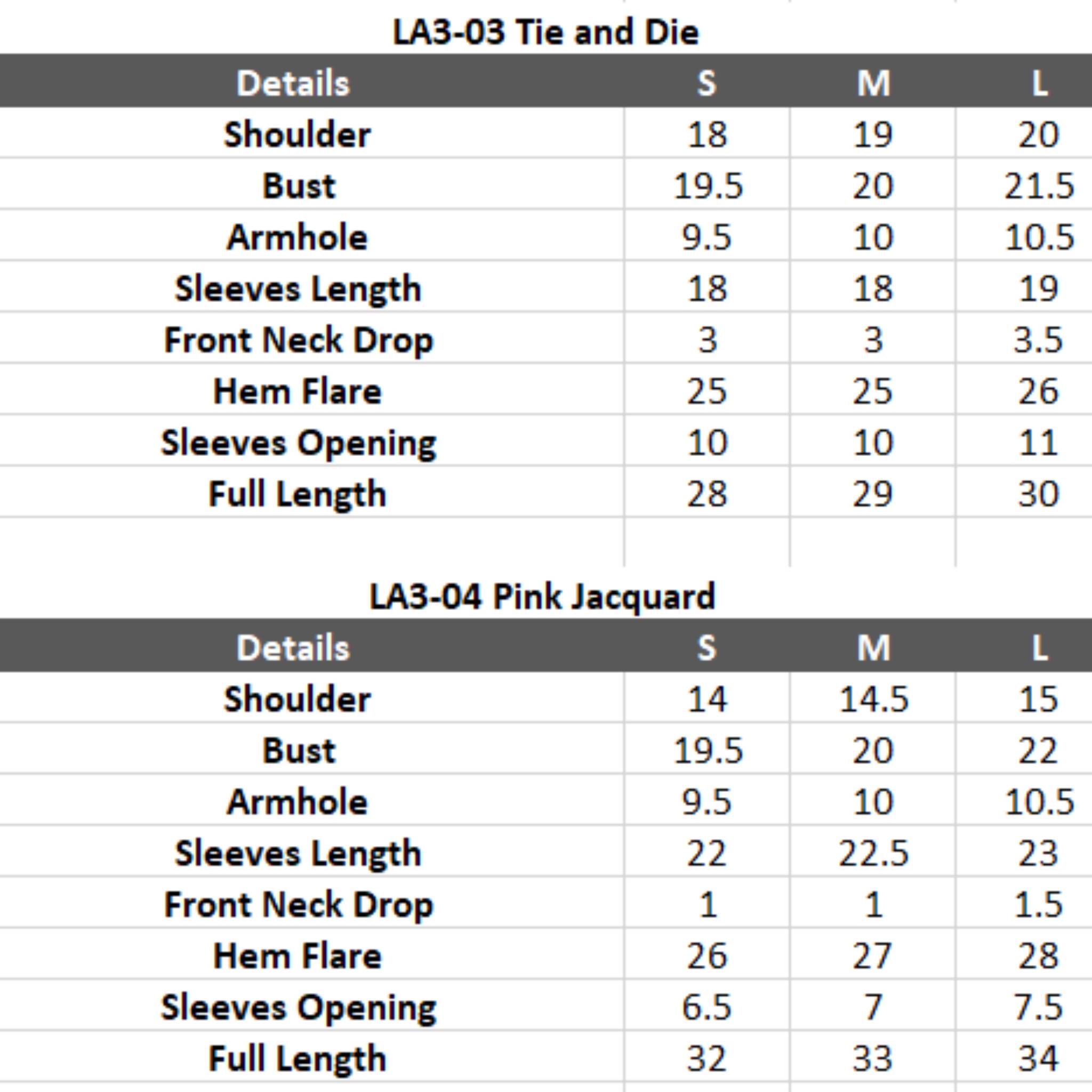Select the LA3-04 Pink Jacquard title cell

point(542,596)
